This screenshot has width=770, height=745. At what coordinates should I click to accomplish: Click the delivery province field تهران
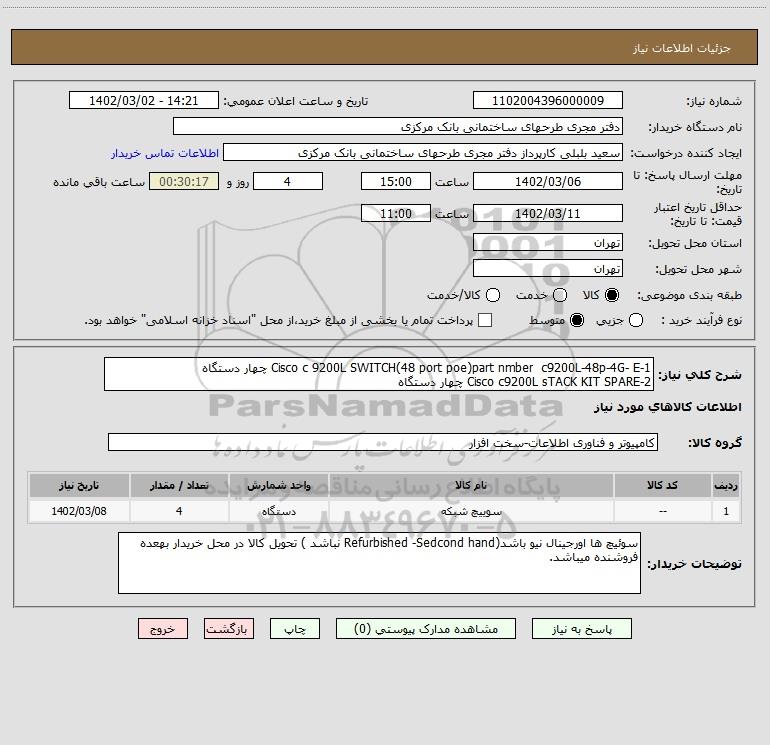click(548, 242)
